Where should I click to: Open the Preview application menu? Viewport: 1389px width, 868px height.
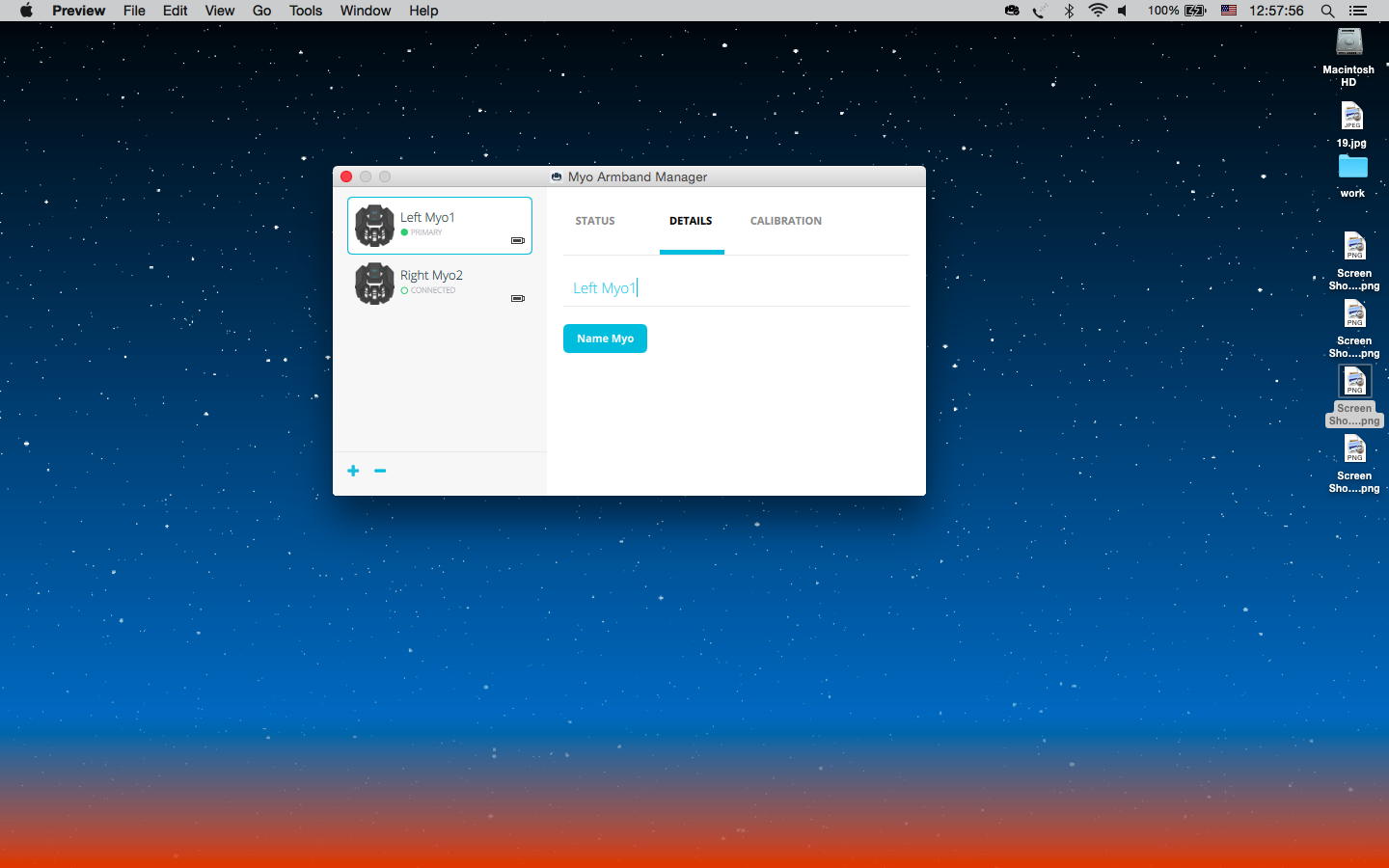pos(79,11)
